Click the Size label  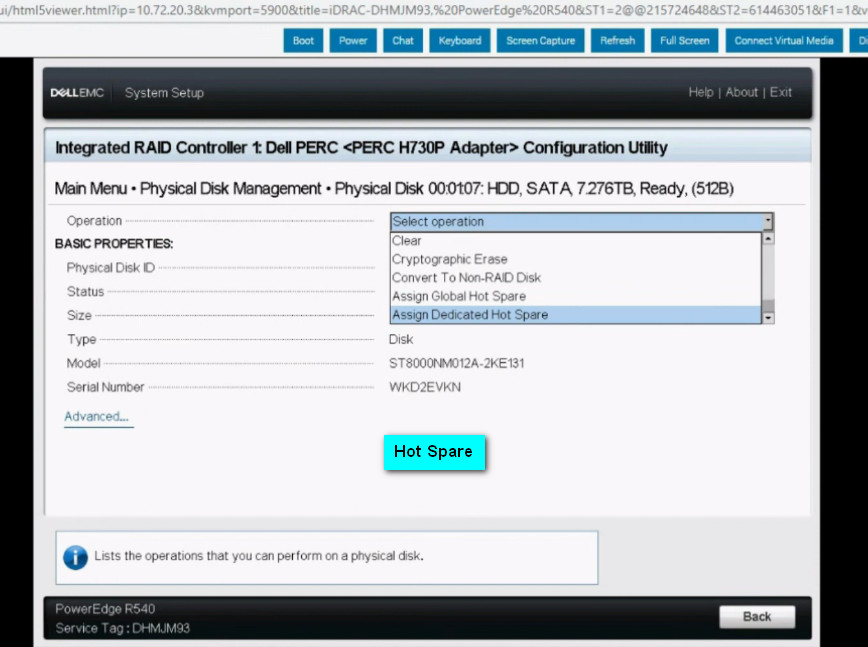pyautogui.click(x=79, y=315)
